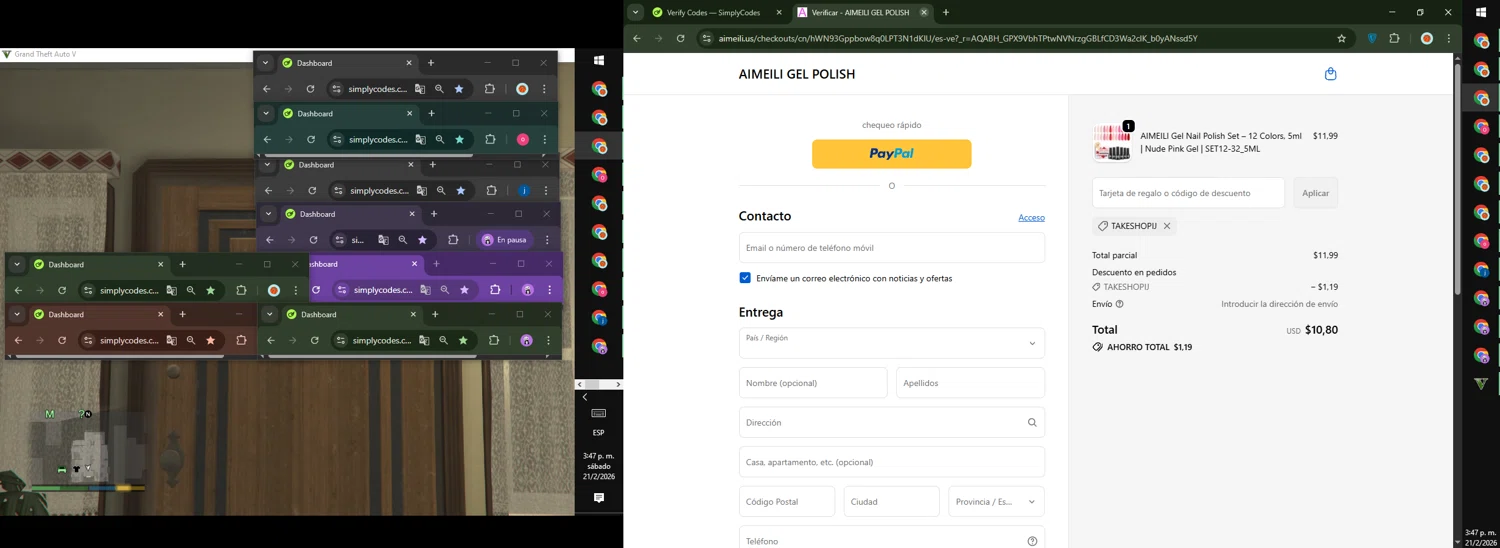
Task: Uncheck Envíame un correo electrónico checkbox
Action: pyautogui.click(x=745, y=278)
